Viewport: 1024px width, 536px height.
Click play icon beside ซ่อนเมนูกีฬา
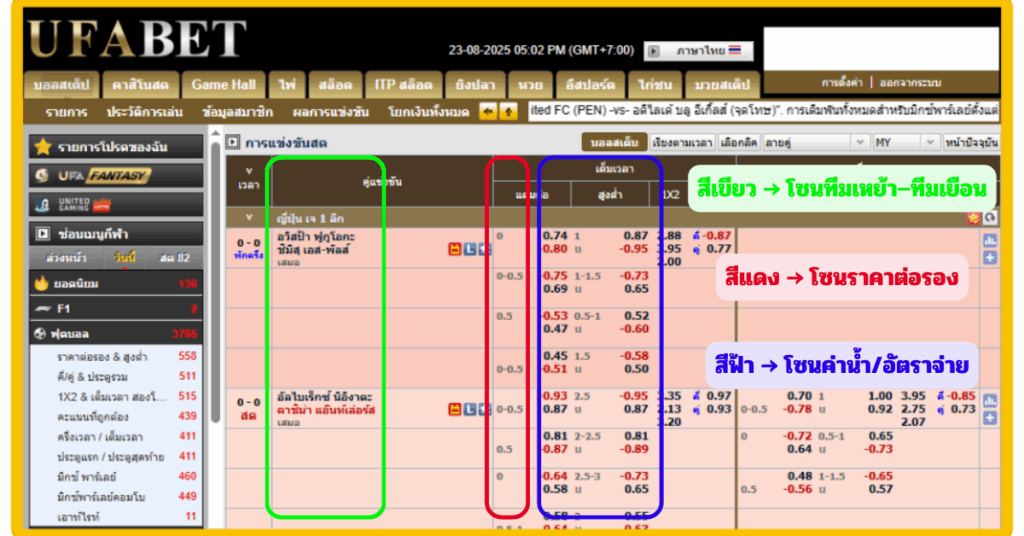[43, 234]
